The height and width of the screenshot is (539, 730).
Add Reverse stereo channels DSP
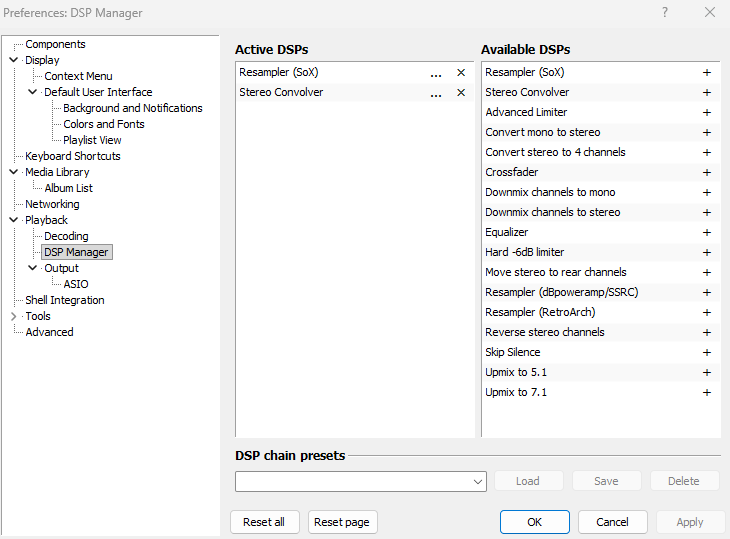[x=707, y=333]
